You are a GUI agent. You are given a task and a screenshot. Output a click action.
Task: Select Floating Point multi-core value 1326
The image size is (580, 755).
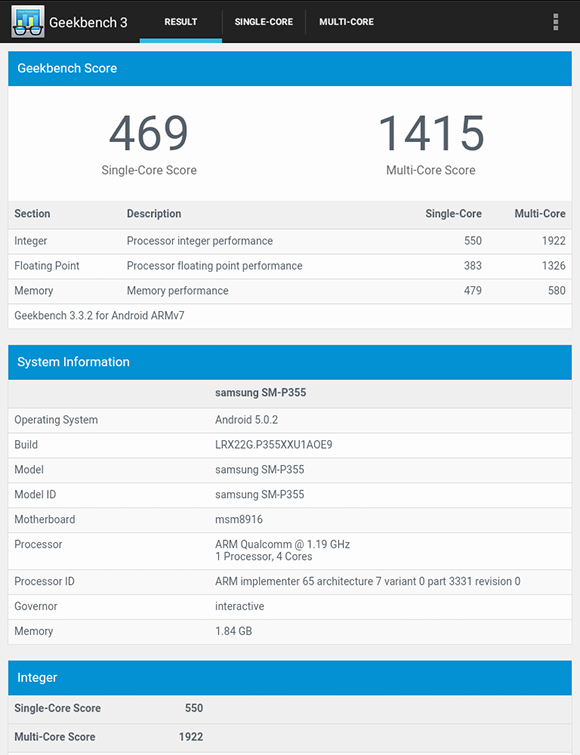coord(554,266)
